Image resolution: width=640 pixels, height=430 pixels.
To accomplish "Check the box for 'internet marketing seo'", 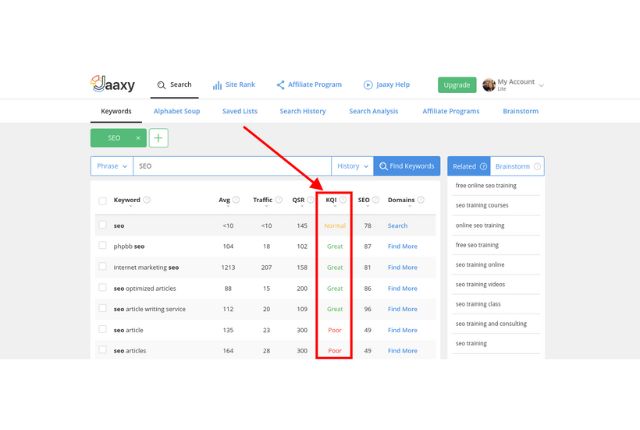I will point(102,267).
